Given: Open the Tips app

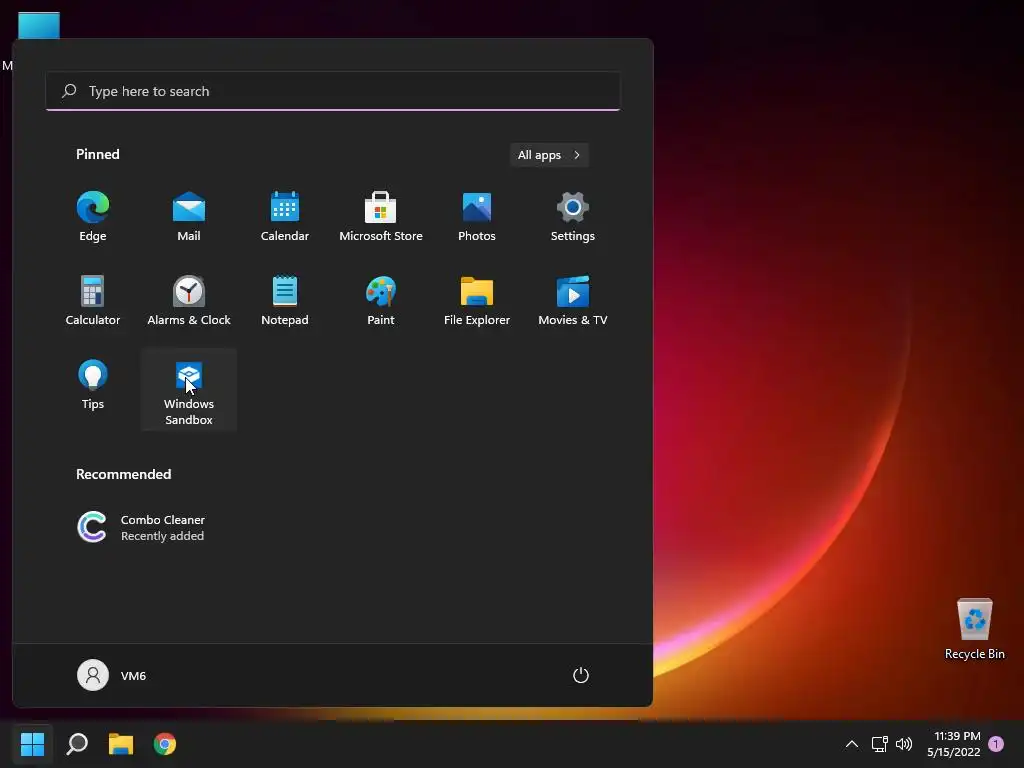Looking at the screenshot, I should click(93, 385).
